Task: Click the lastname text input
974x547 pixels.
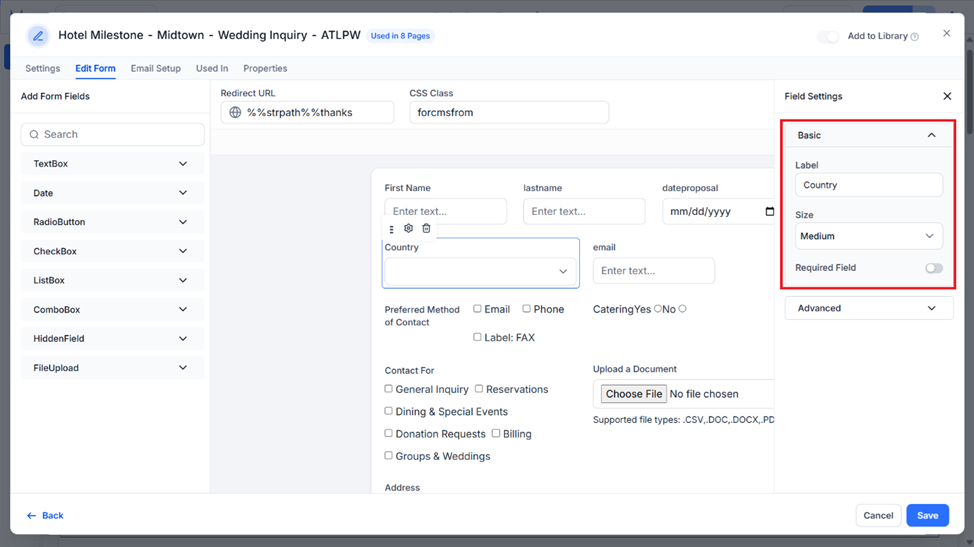Action: 584,211
